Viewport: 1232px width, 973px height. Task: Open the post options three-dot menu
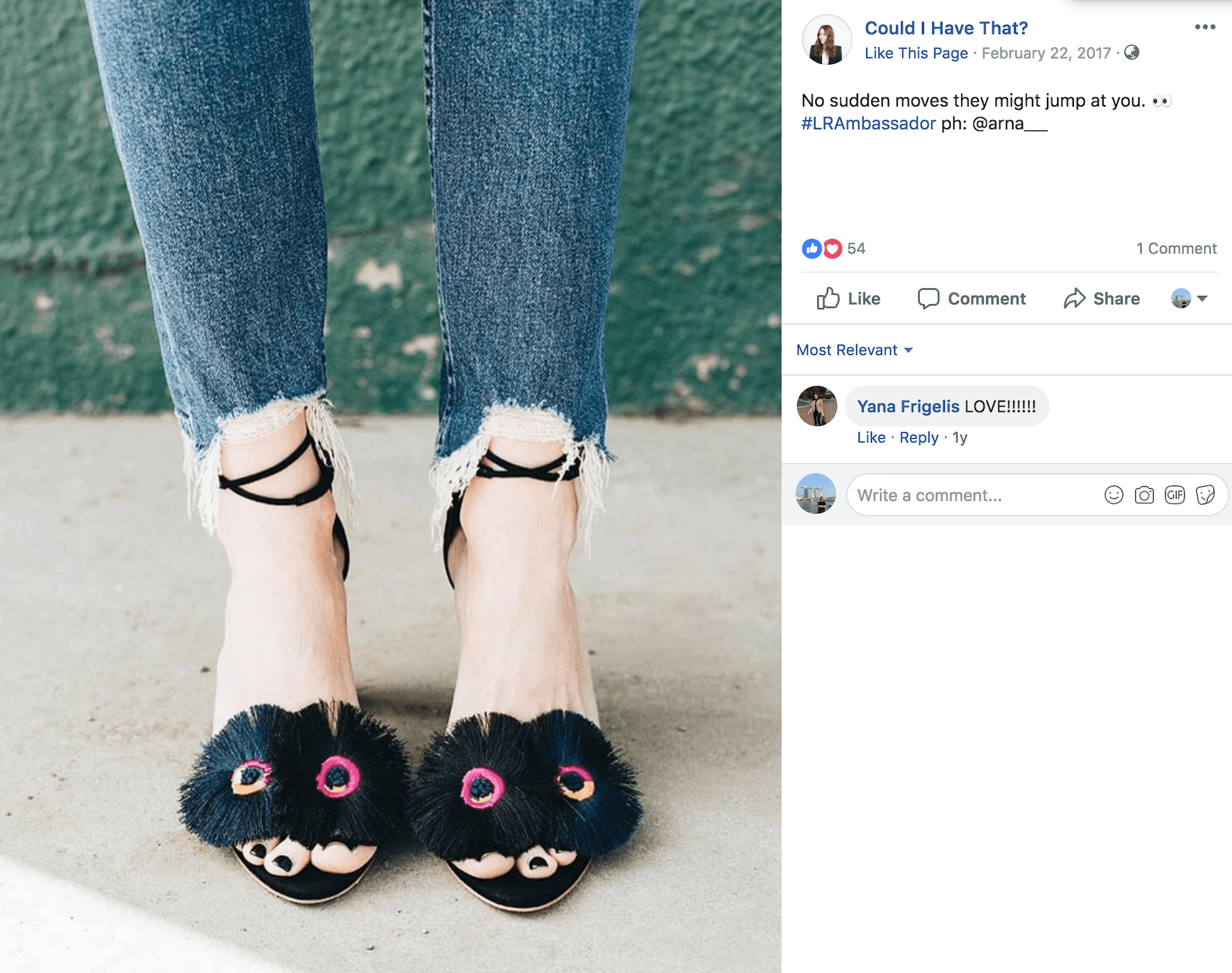pyautogui.click(x=1205, y=27)
